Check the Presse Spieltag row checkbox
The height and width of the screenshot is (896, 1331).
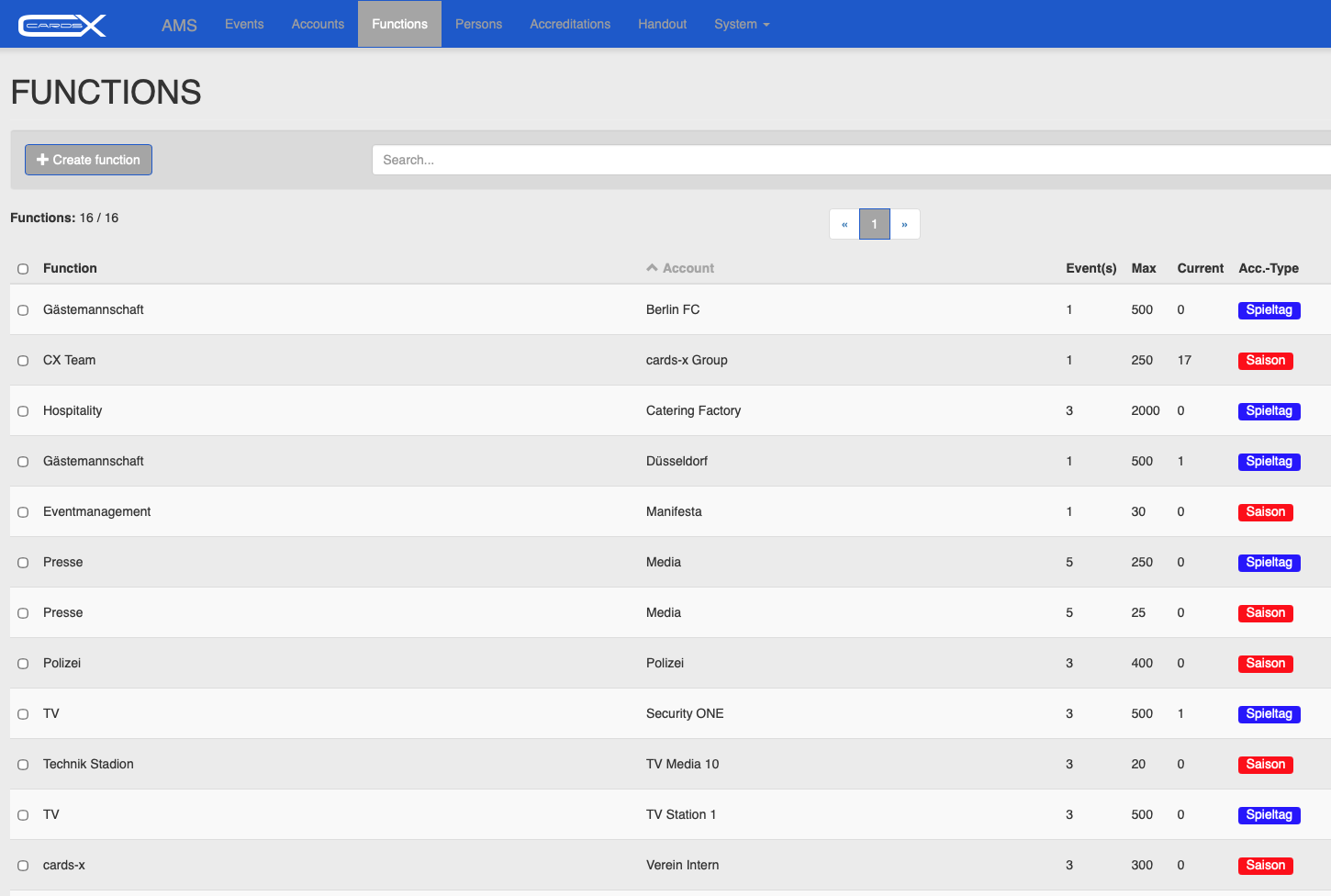click(23, 563)
